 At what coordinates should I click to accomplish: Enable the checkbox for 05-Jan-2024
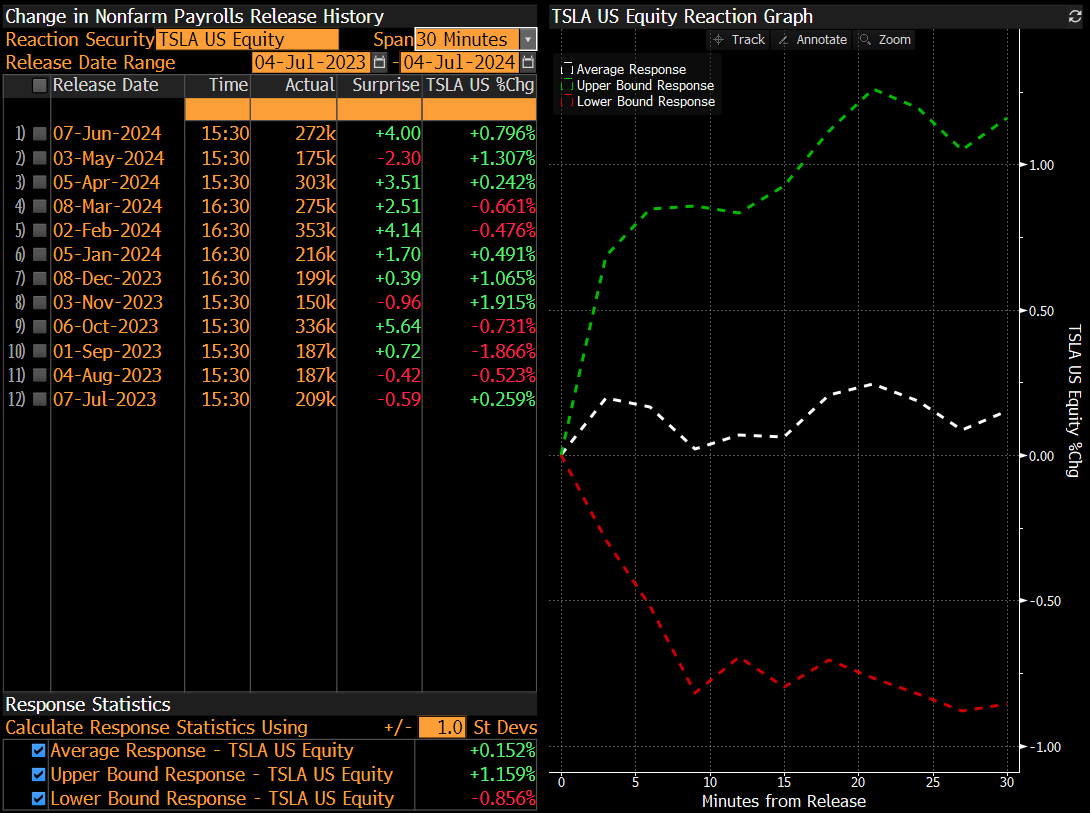(x=40, y=254)
